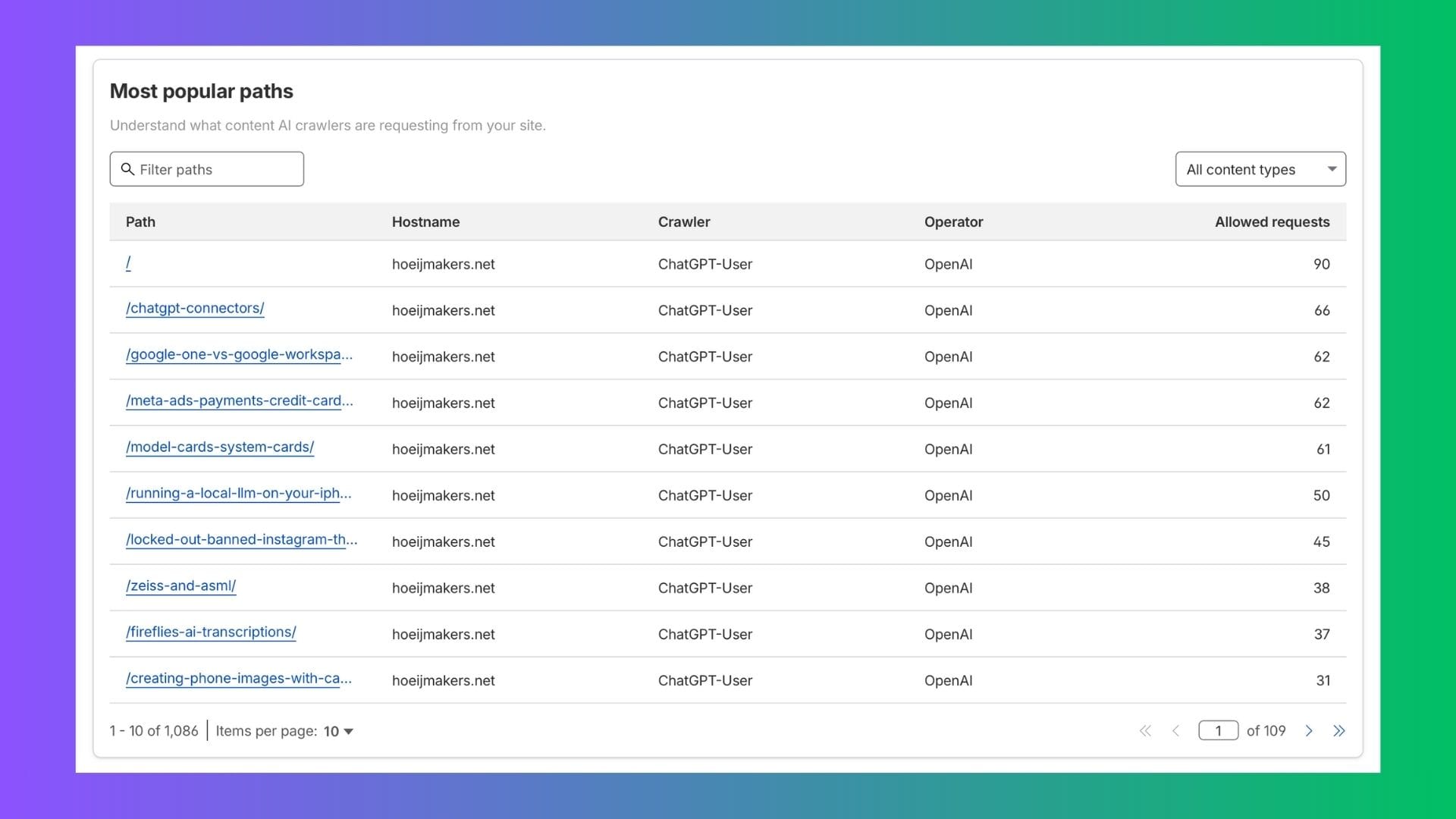Click the caret beside items per page

[348, 731]
